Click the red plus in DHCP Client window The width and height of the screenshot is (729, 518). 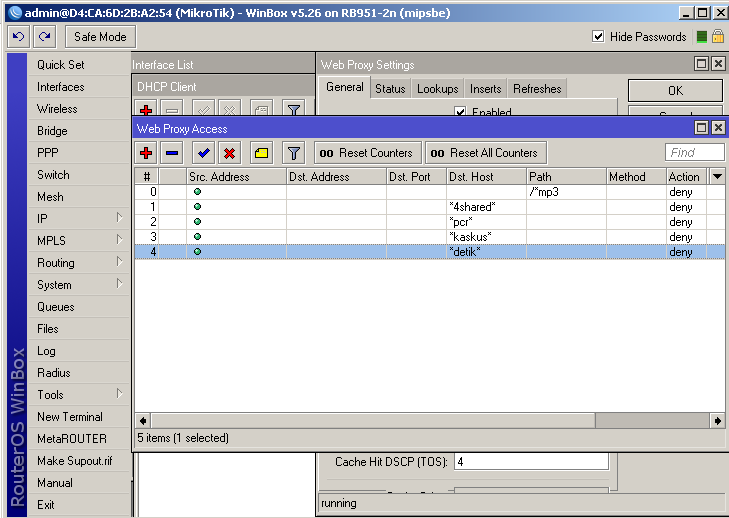coord(146,109)
